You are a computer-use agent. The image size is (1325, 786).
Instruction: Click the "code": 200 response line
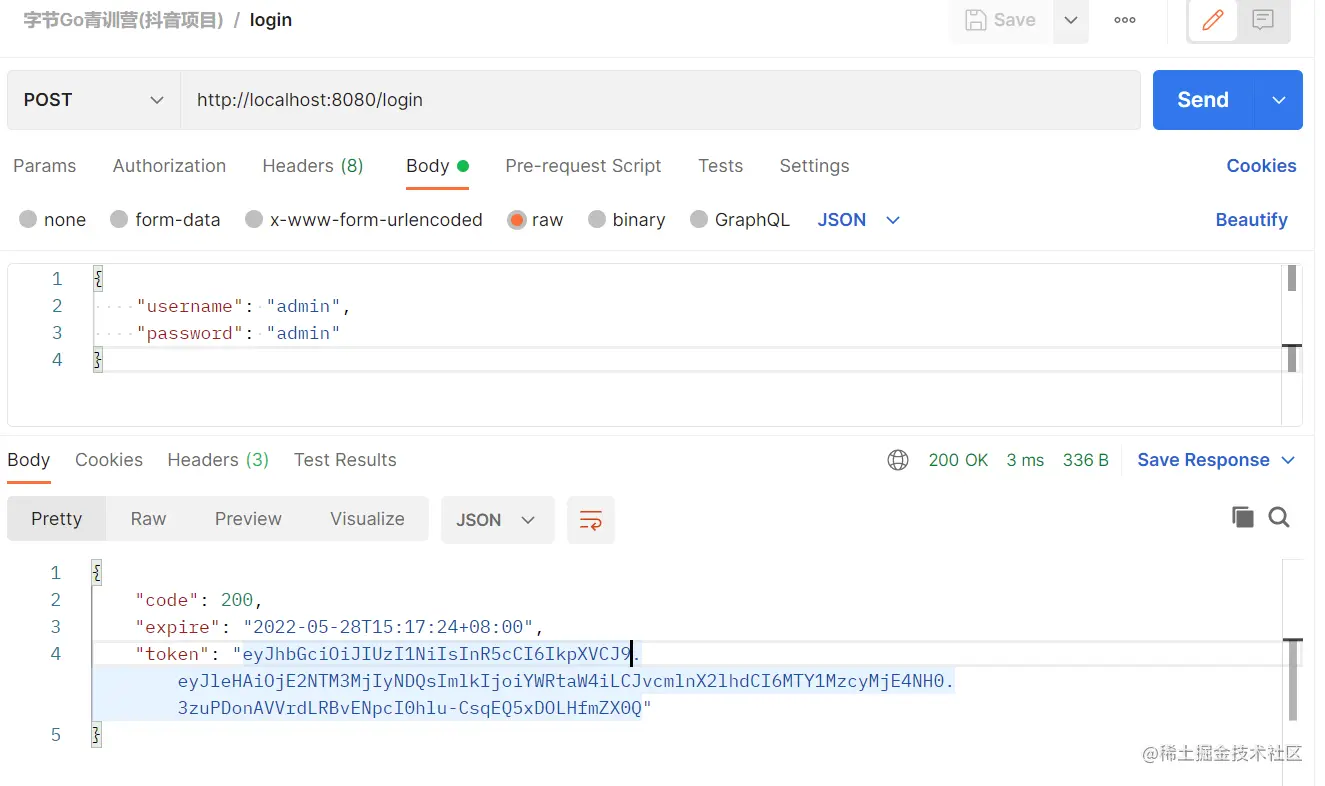(x=198, y=600)
